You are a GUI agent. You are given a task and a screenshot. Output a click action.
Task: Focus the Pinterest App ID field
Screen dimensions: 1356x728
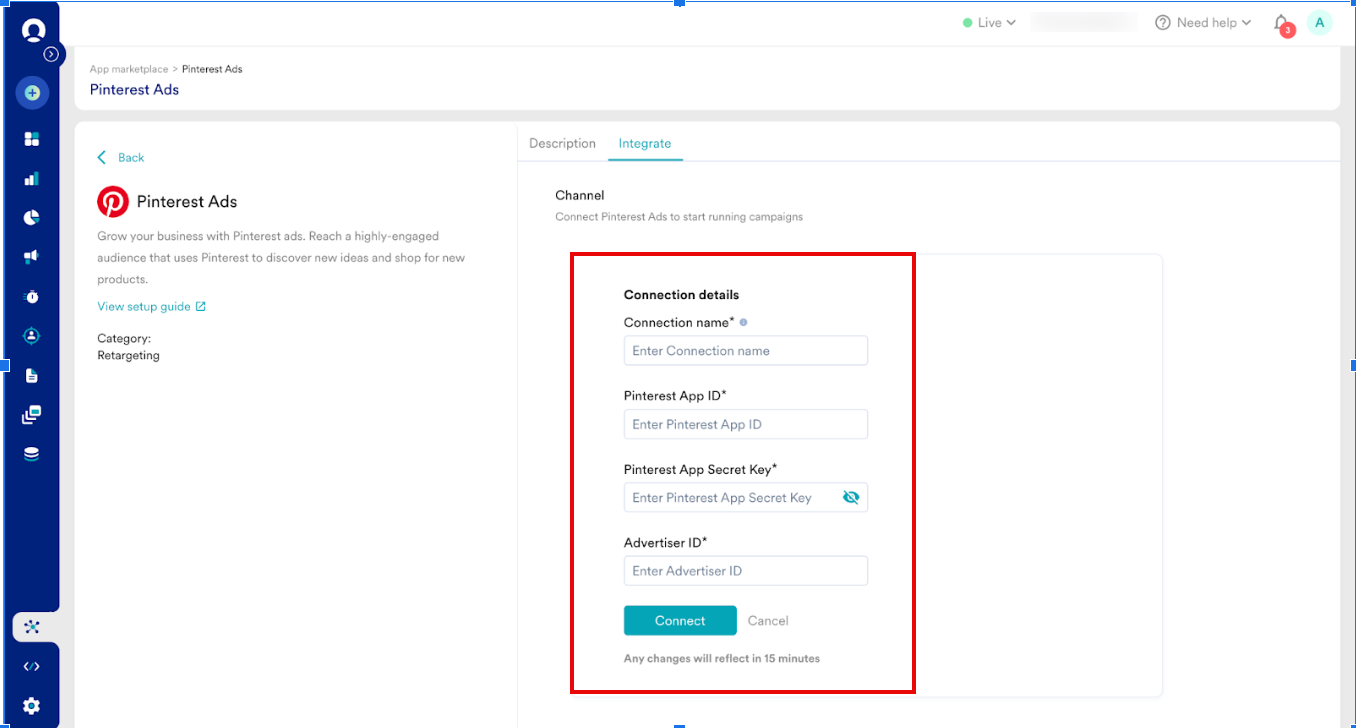pyautogui.click(x=746, y=424)
